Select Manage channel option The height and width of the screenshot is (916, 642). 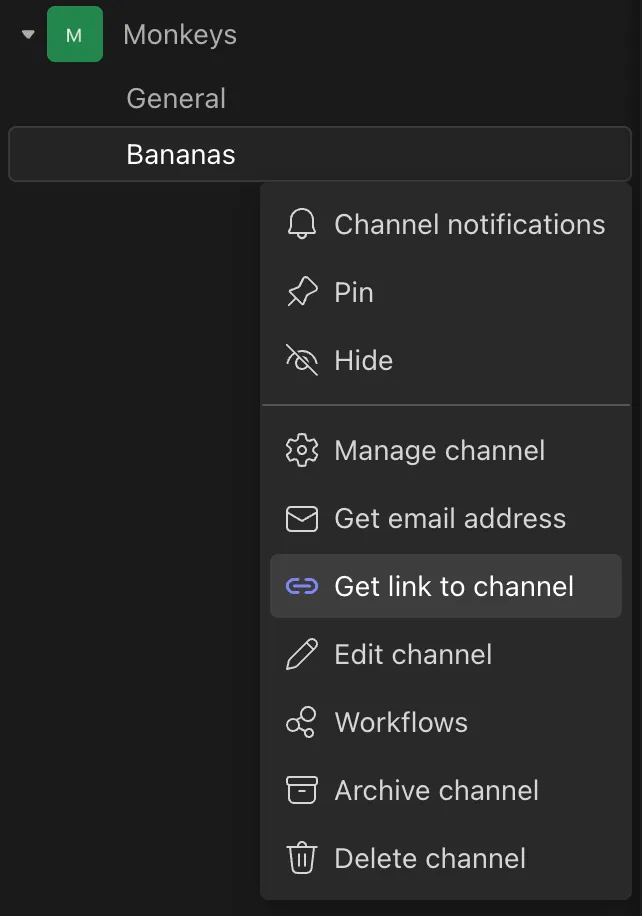coord(446,450)
